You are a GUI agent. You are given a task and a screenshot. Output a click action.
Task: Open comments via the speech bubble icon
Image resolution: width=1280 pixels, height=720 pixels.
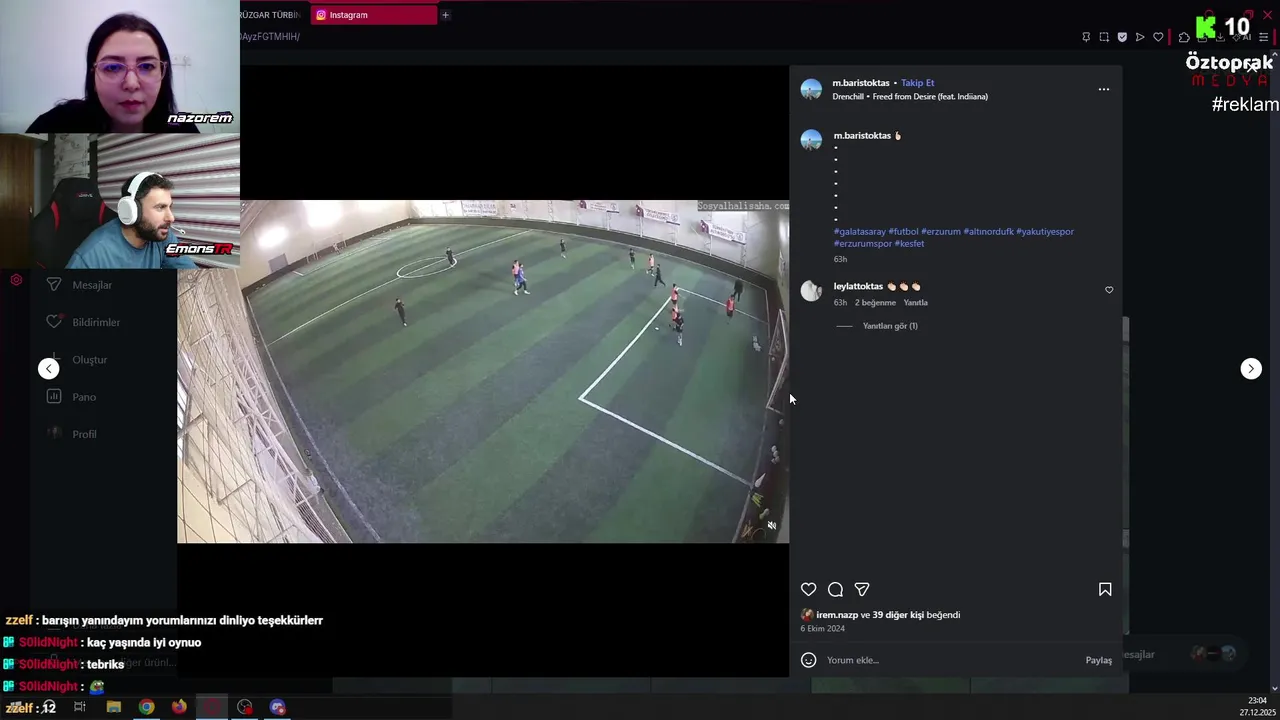pyautogui.click(x=835, y=590)
